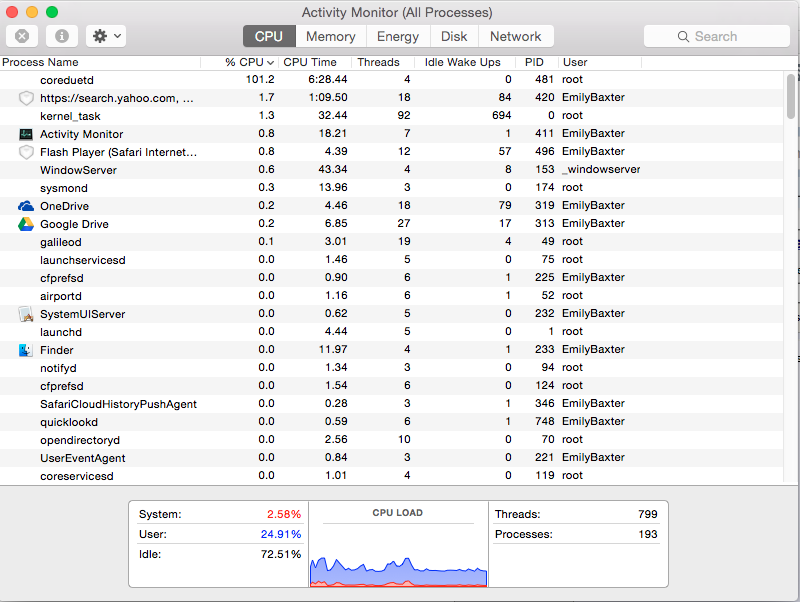The height and width of the screenshot is (602, 800).
Task: Select the launchd process row
Action: (x=391, y=332)
